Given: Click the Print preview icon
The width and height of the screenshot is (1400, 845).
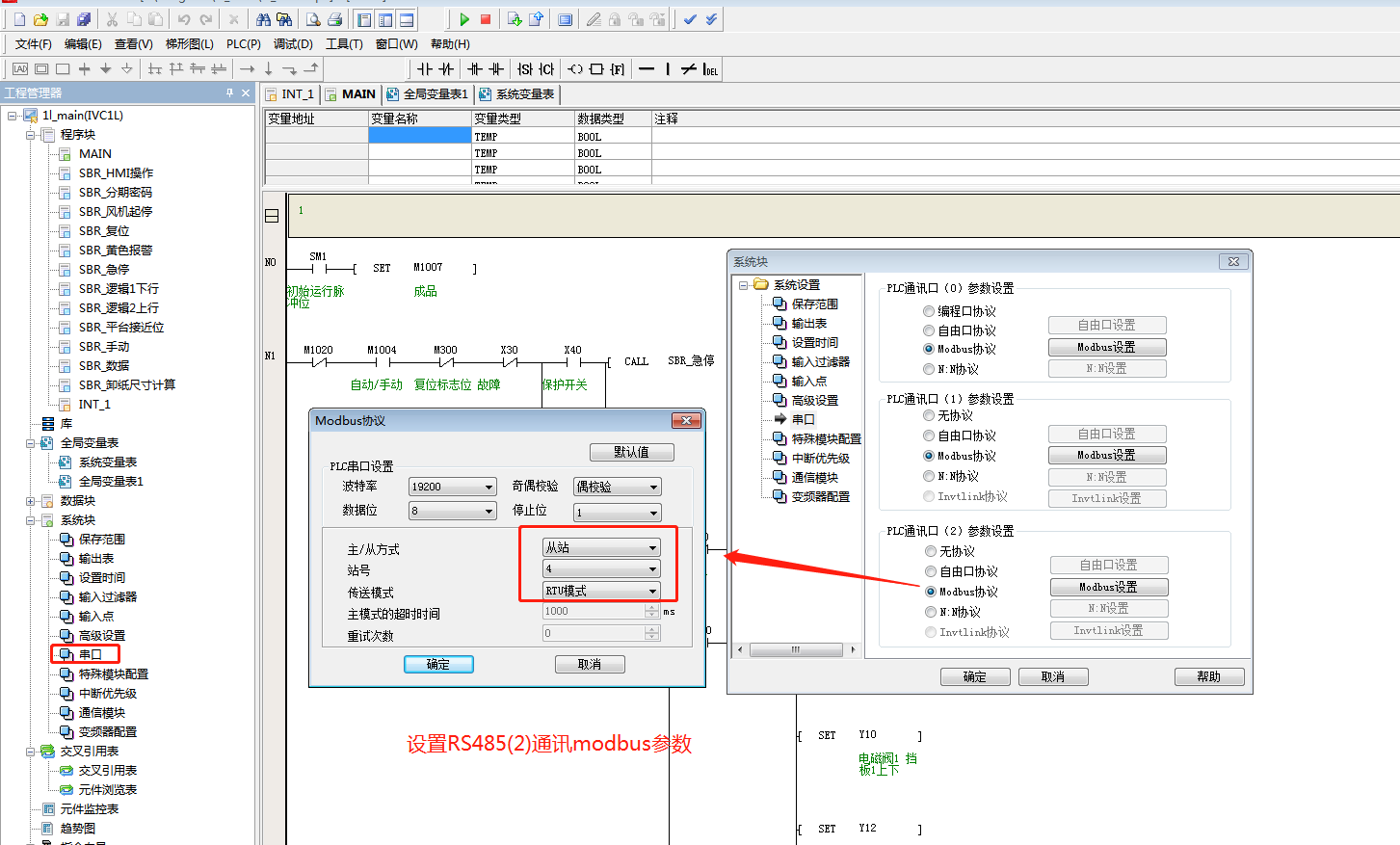Looking at the screenshot, I should click(x=313, y=19).
